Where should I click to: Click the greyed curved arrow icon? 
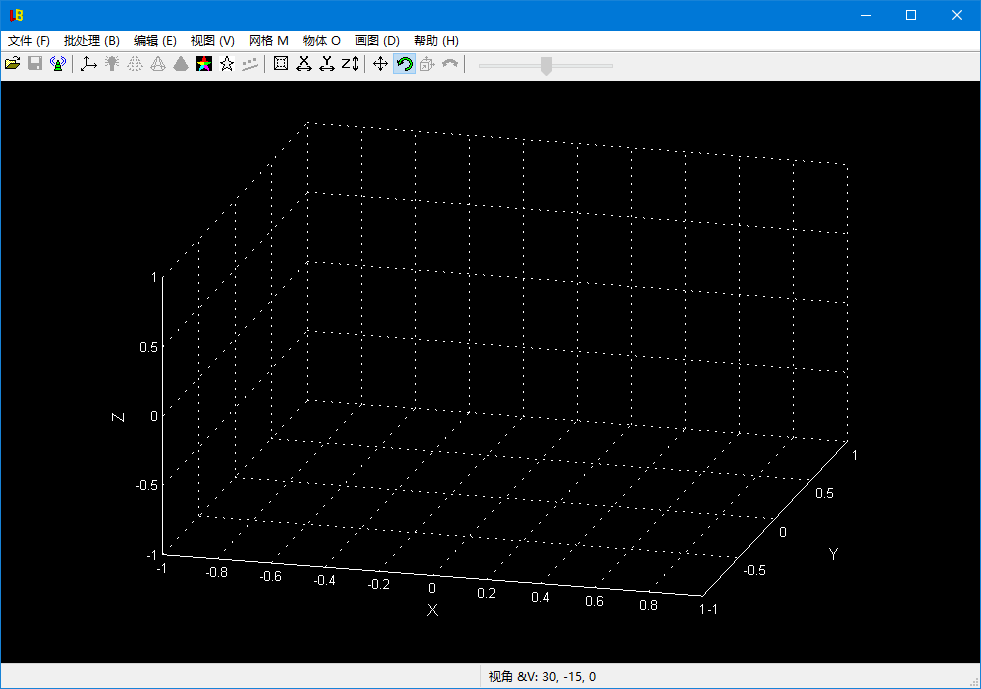pyautogui.click(x=450, y=63)
